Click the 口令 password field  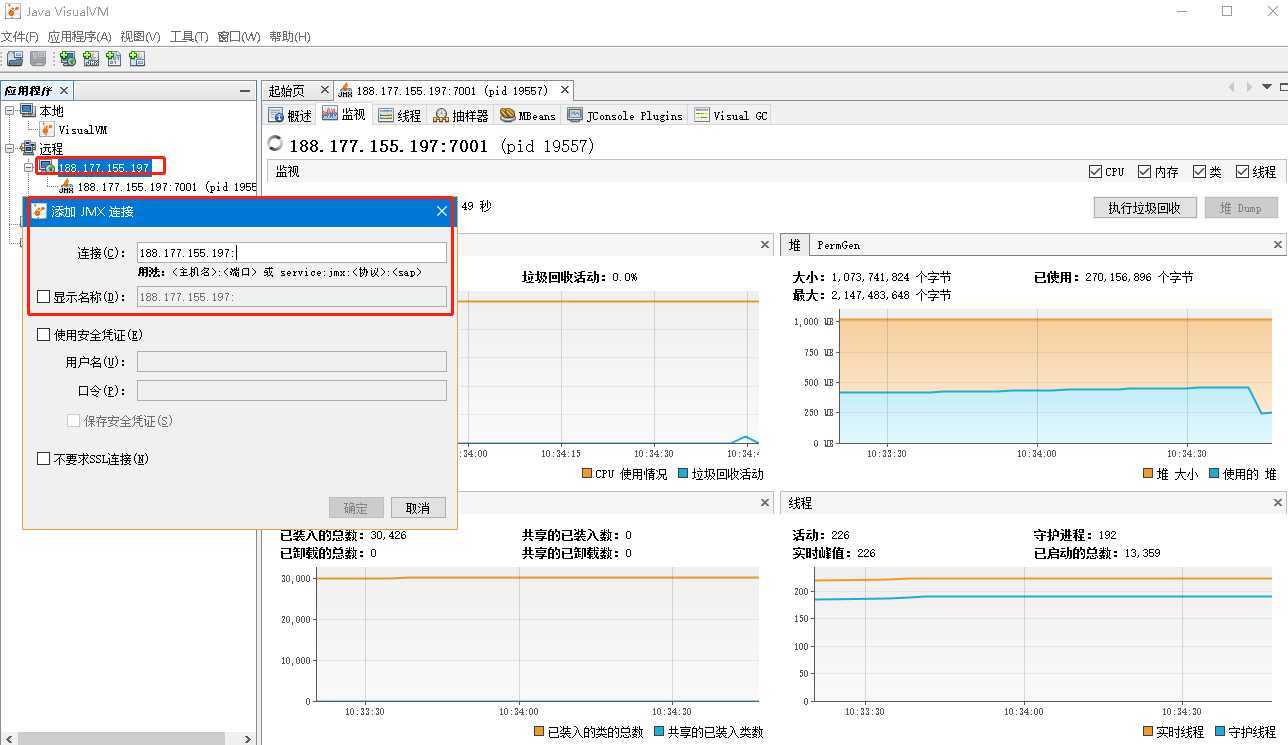tap(292, 391)
